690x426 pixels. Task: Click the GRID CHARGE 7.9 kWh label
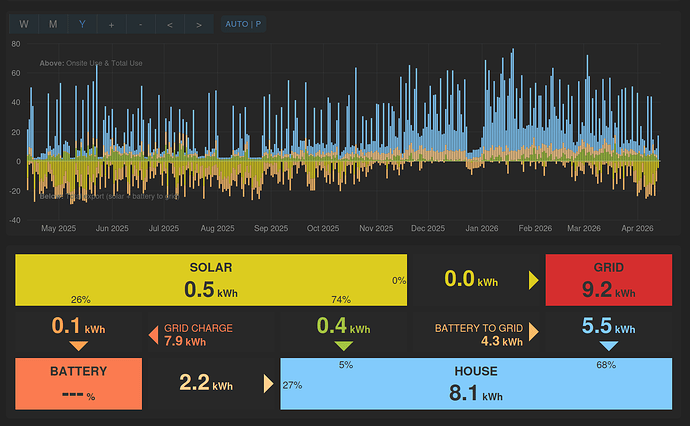click(198, 335)
